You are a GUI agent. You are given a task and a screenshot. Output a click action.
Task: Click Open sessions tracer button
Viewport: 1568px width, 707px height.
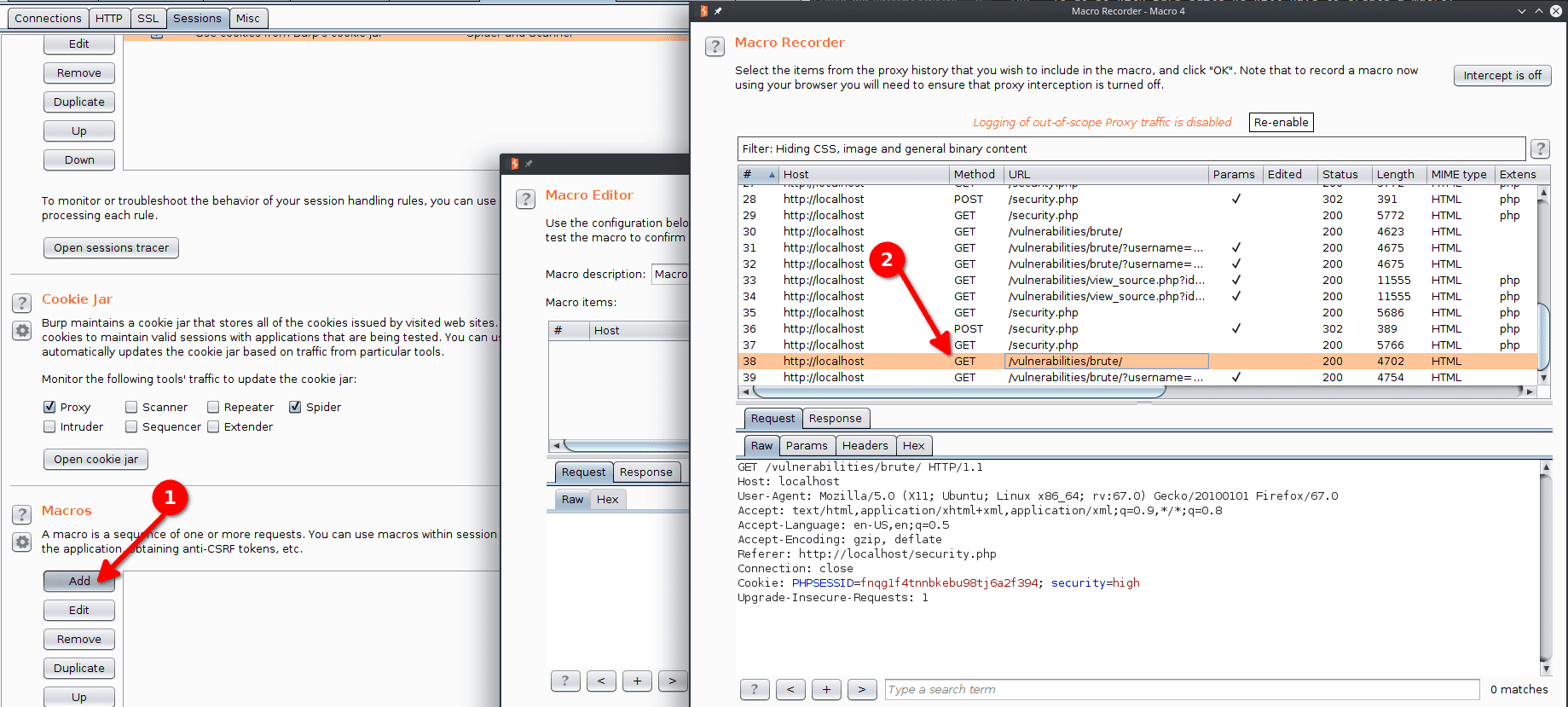click(x=111, y=247)
